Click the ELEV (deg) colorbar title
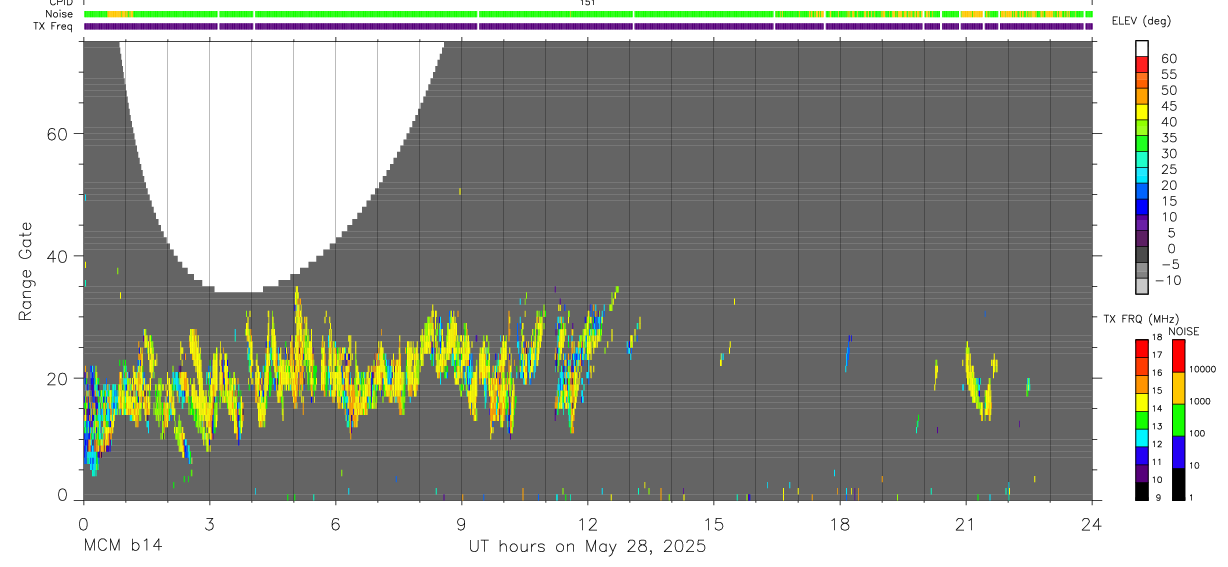This screenshot has height=567, width=1228. click(x=1144, y=22)
